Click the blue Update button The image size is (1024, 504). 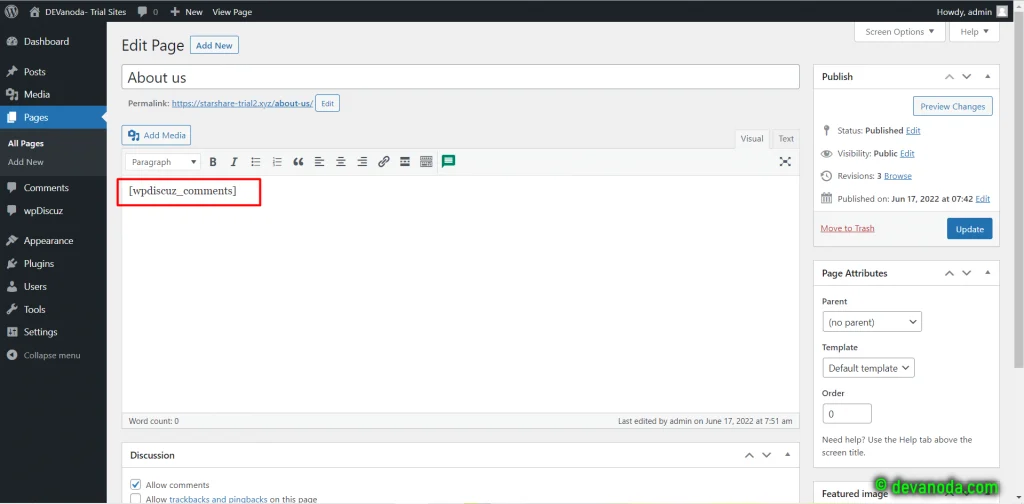(x=969, y=229)
